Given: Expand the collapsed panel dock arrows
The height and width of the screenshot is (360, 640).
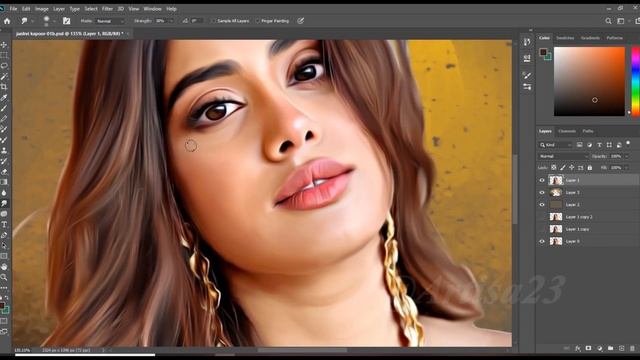Looking at the screenshot, I should 530,30.
